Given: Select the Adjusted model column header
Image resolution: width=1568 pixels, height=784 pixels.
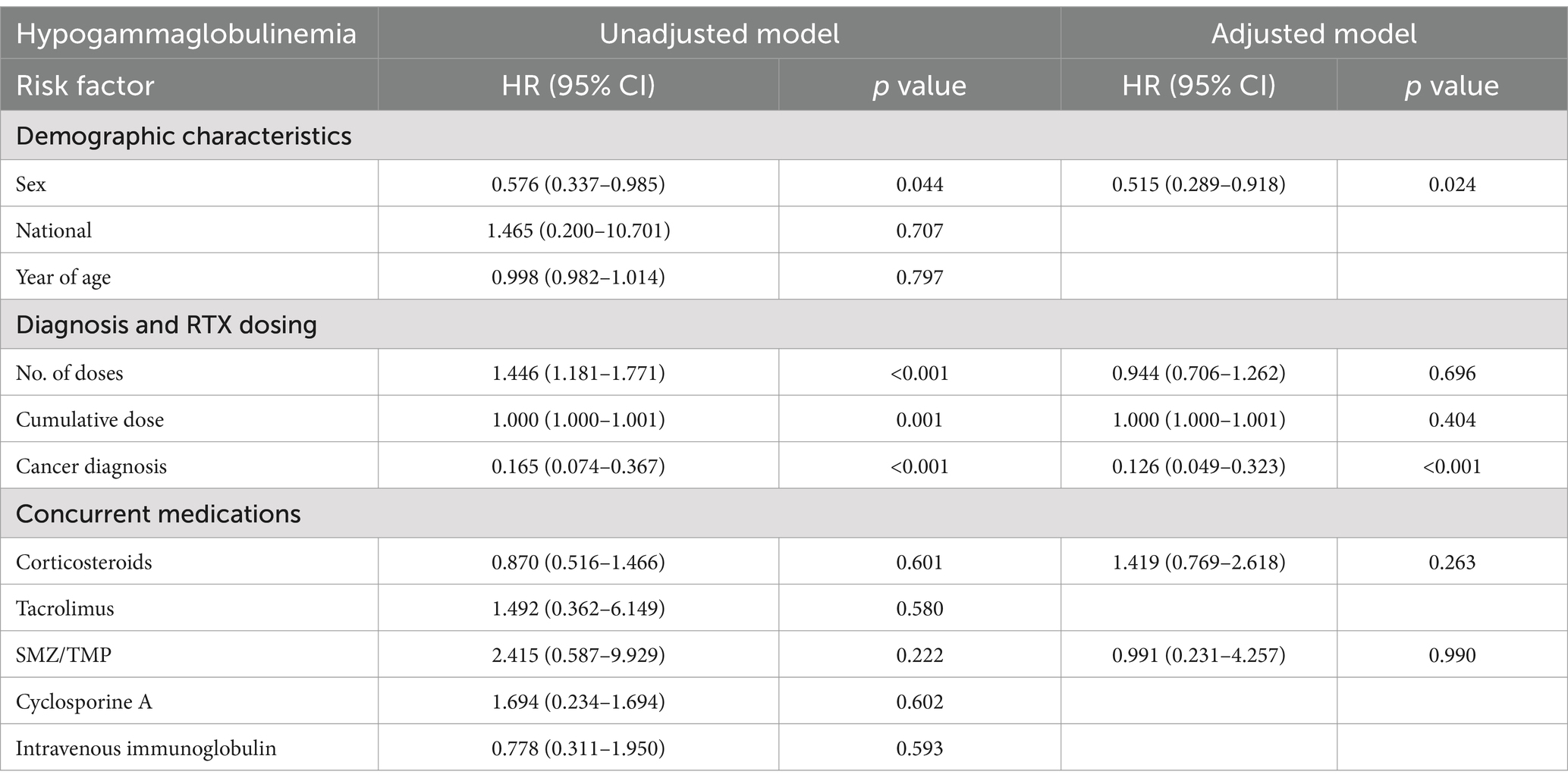Looking at the screenshot, I should (1314, 34).
